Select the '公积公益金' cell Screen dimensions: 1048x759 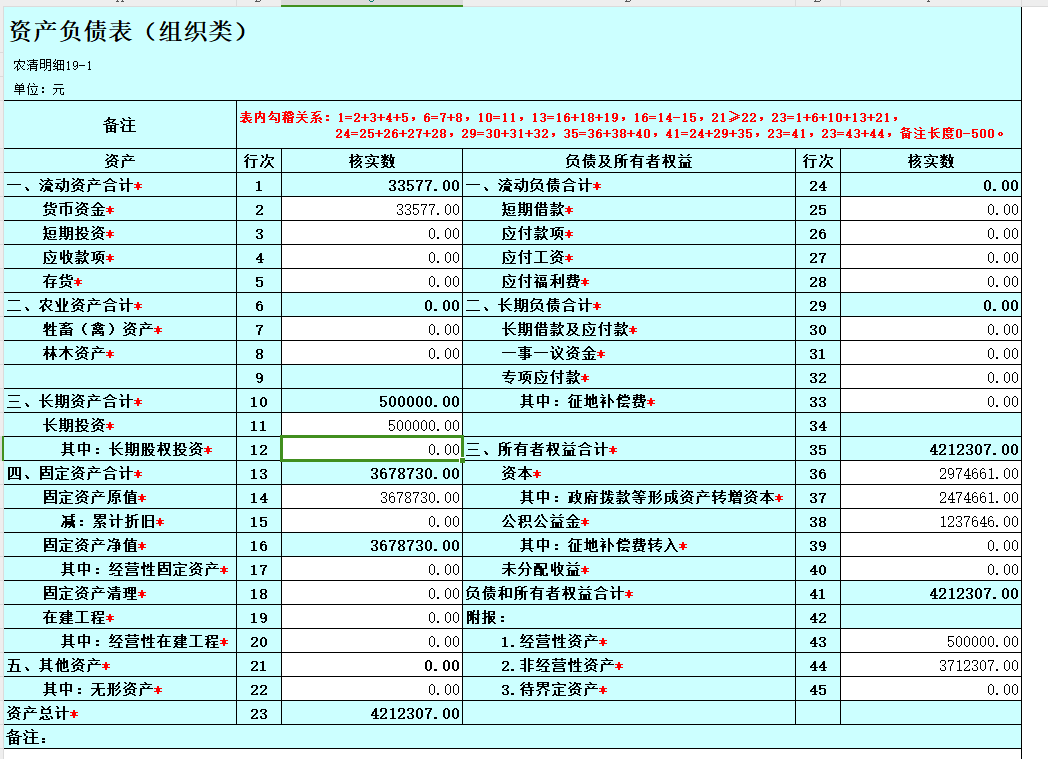pos(629,522)
